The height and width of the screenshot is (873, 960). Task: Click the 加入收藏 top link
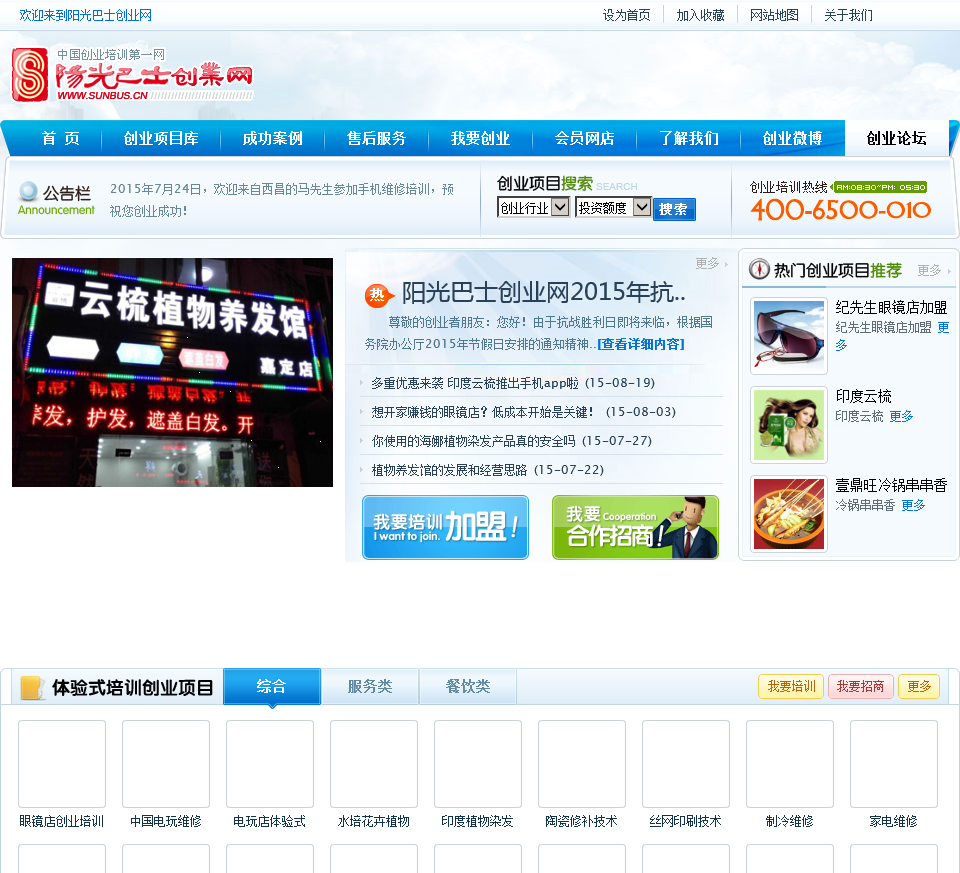[x=700, y=15]
